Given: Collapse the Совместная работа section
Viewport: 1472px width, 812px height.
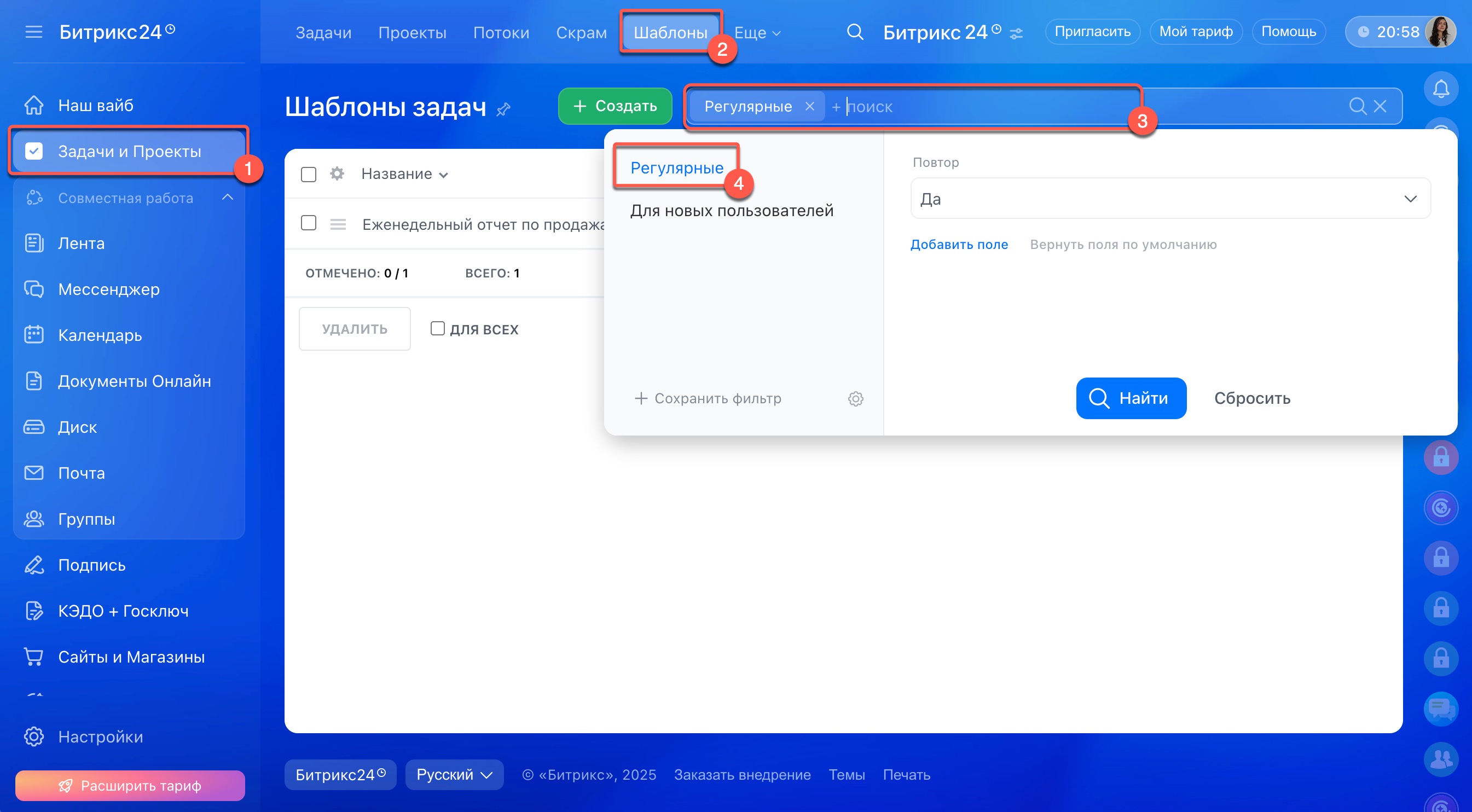Looking at the screenshot, I should (228, 198).
